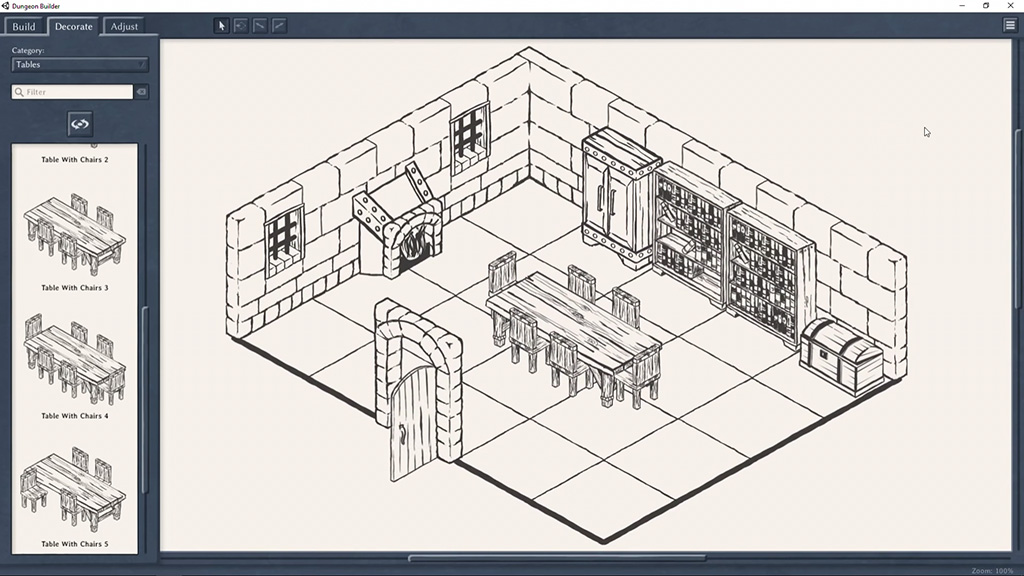1024x576 pixels.
Task: Switch to the Decorate tab
Action: 73,27
